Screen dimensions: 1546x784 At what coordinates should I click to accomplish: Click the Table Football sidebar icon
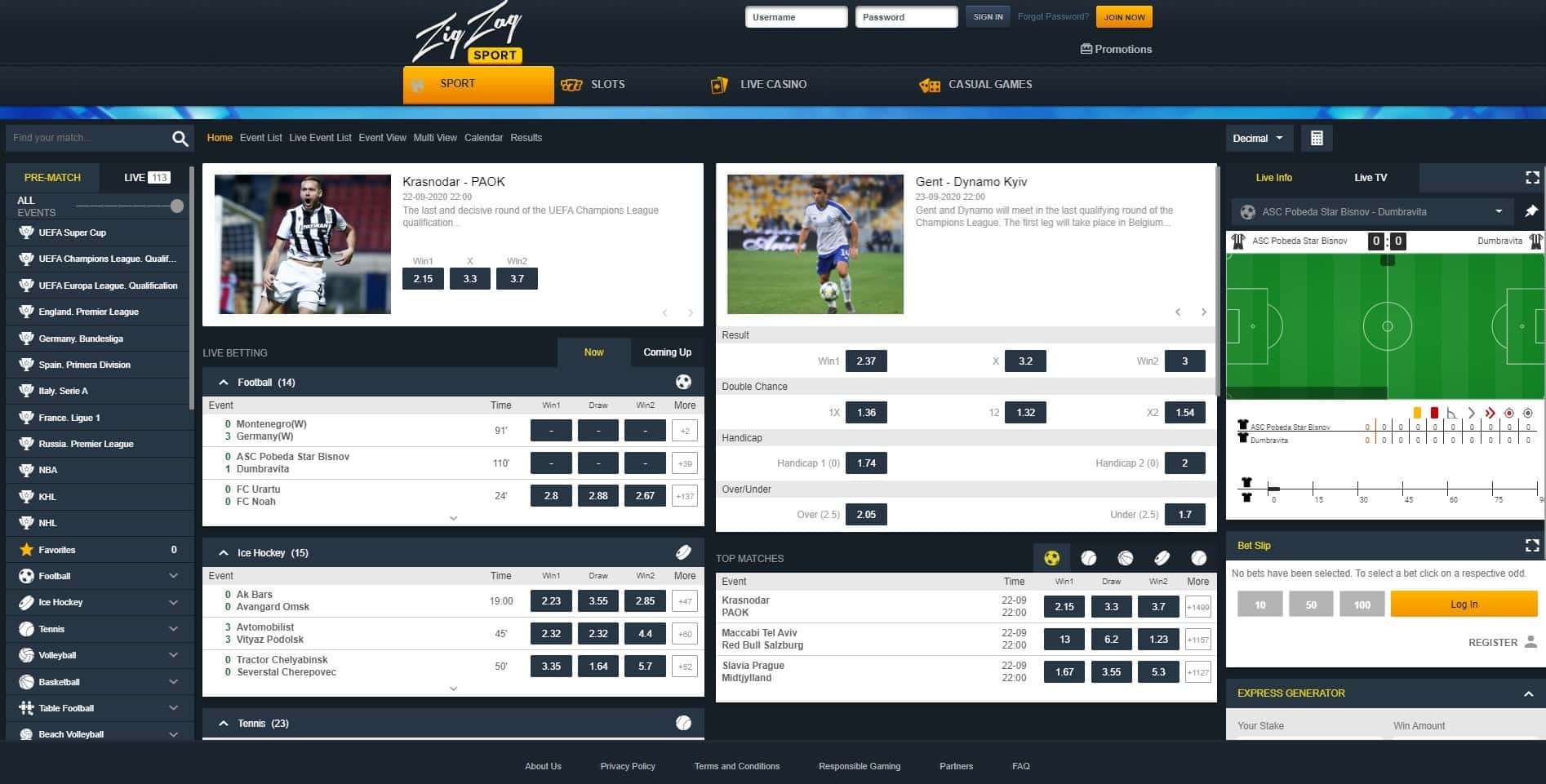pyautogui.click(x=26, y=708)
